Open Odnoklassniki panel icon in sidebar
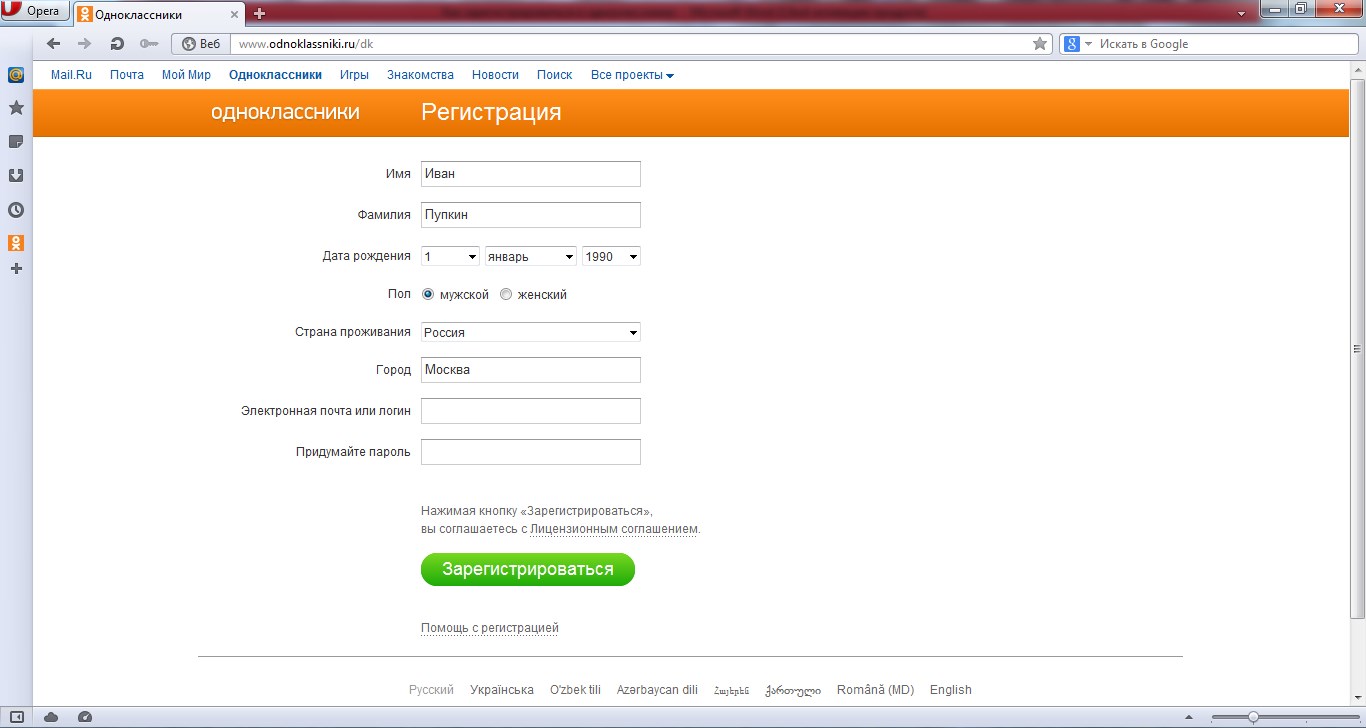1366x728 pixels. click(16, 243)
